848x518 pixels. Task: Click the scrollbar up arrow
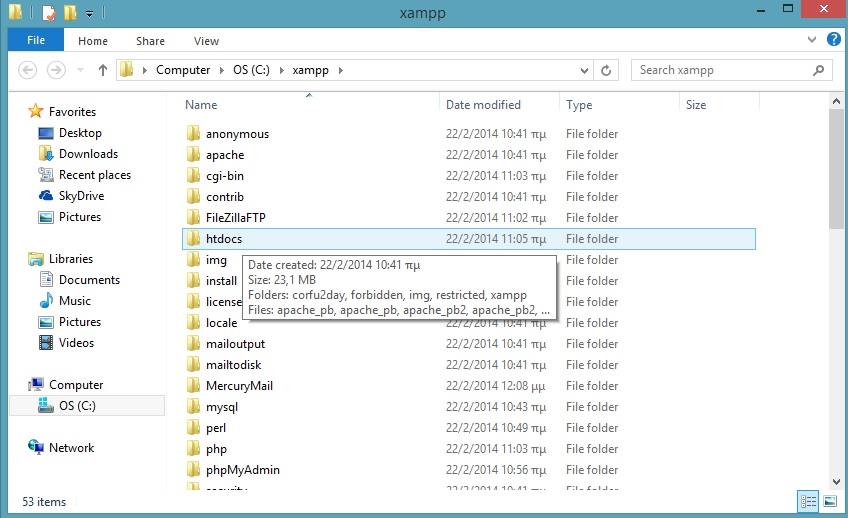836,101
